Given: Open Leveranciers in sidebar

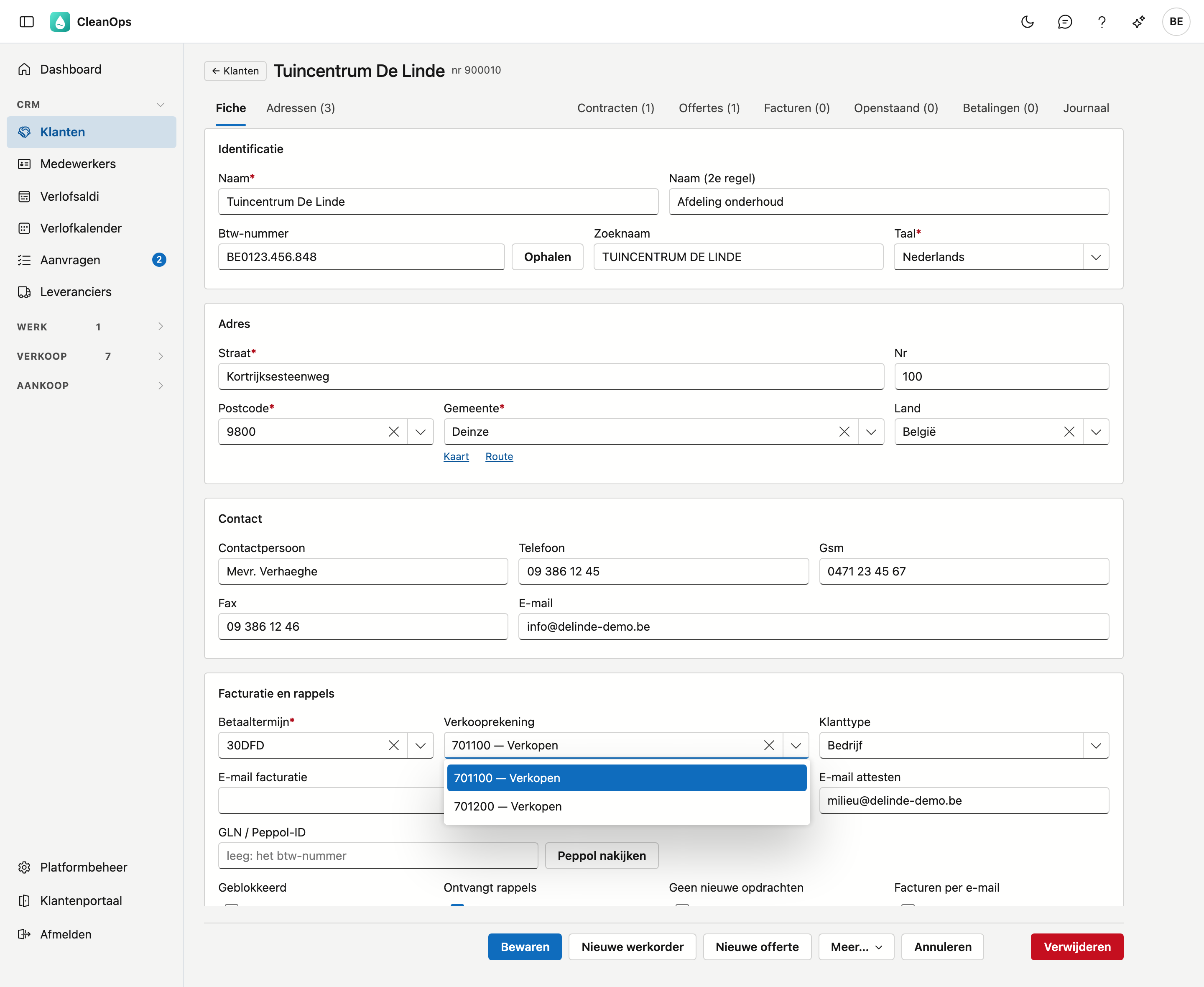Looking at the screenshot, I should point(92,291).
